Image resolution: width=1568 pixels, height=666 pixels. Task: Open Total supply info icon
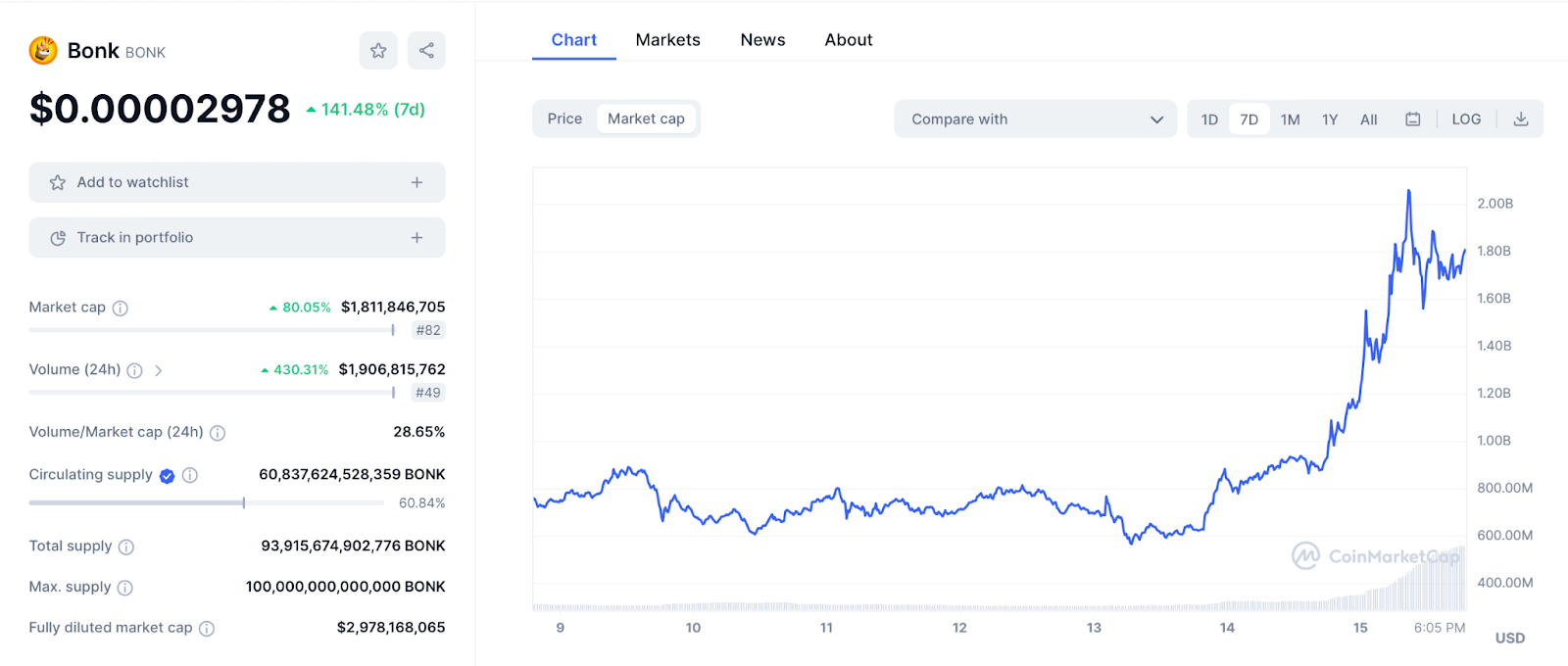coord(126,547)
